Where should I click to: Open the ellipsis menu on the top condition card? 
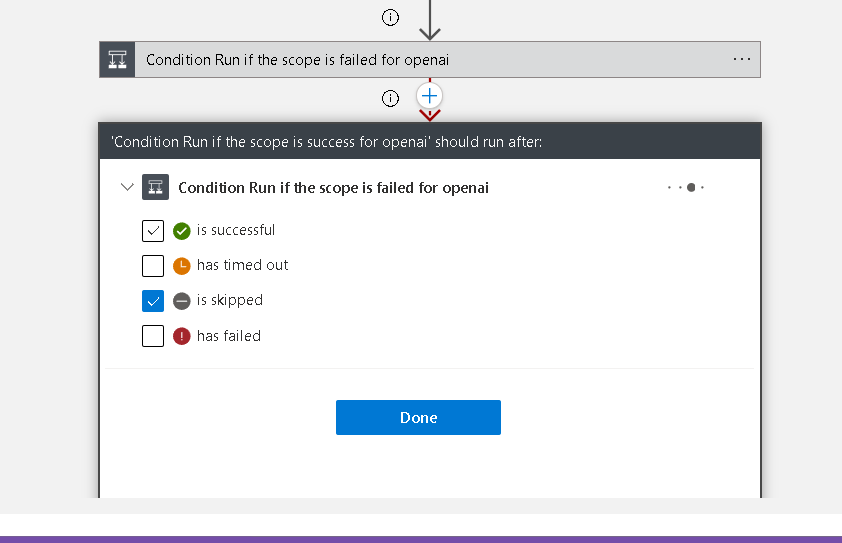click(742, 59)
